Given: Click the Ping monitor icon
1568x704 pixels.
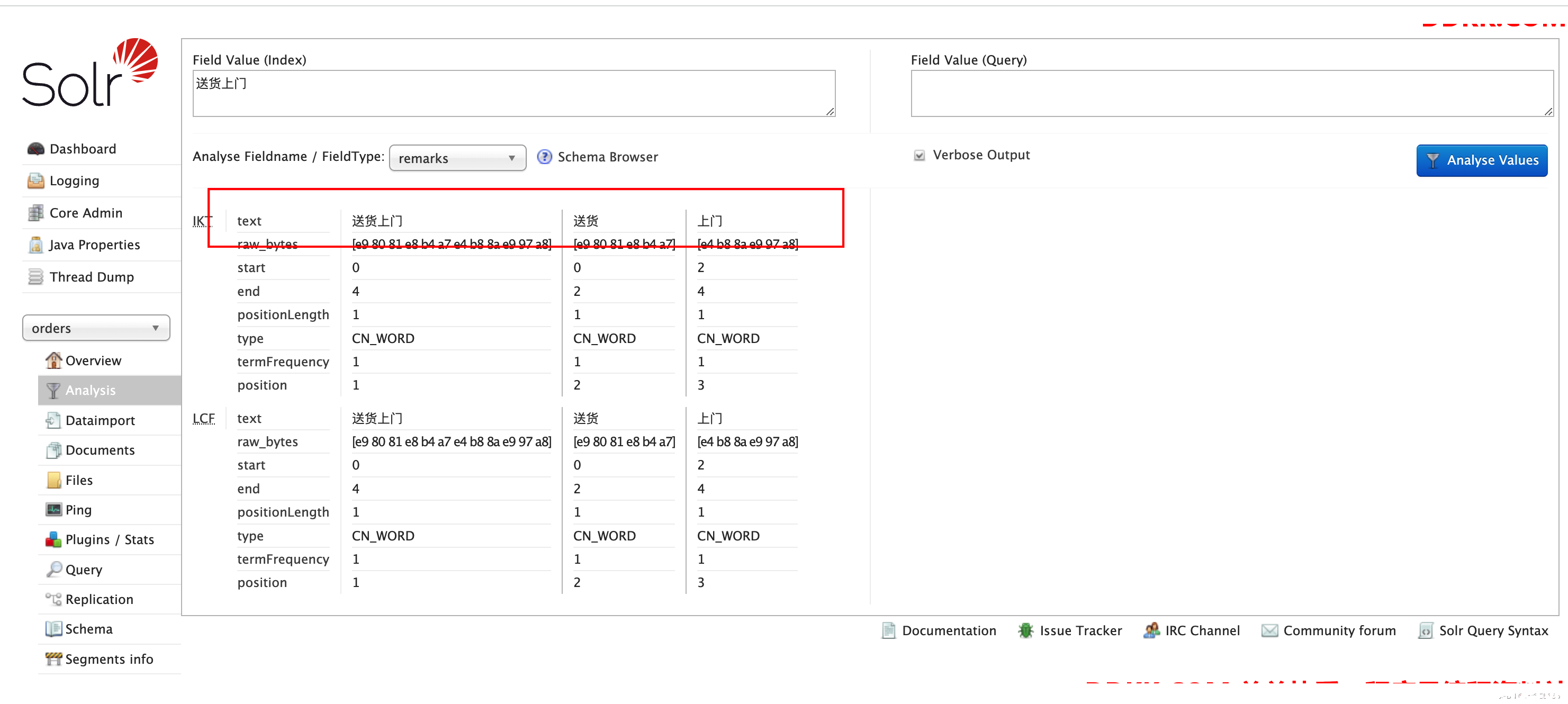Looking at the screenshot, I should click(53, 509).
